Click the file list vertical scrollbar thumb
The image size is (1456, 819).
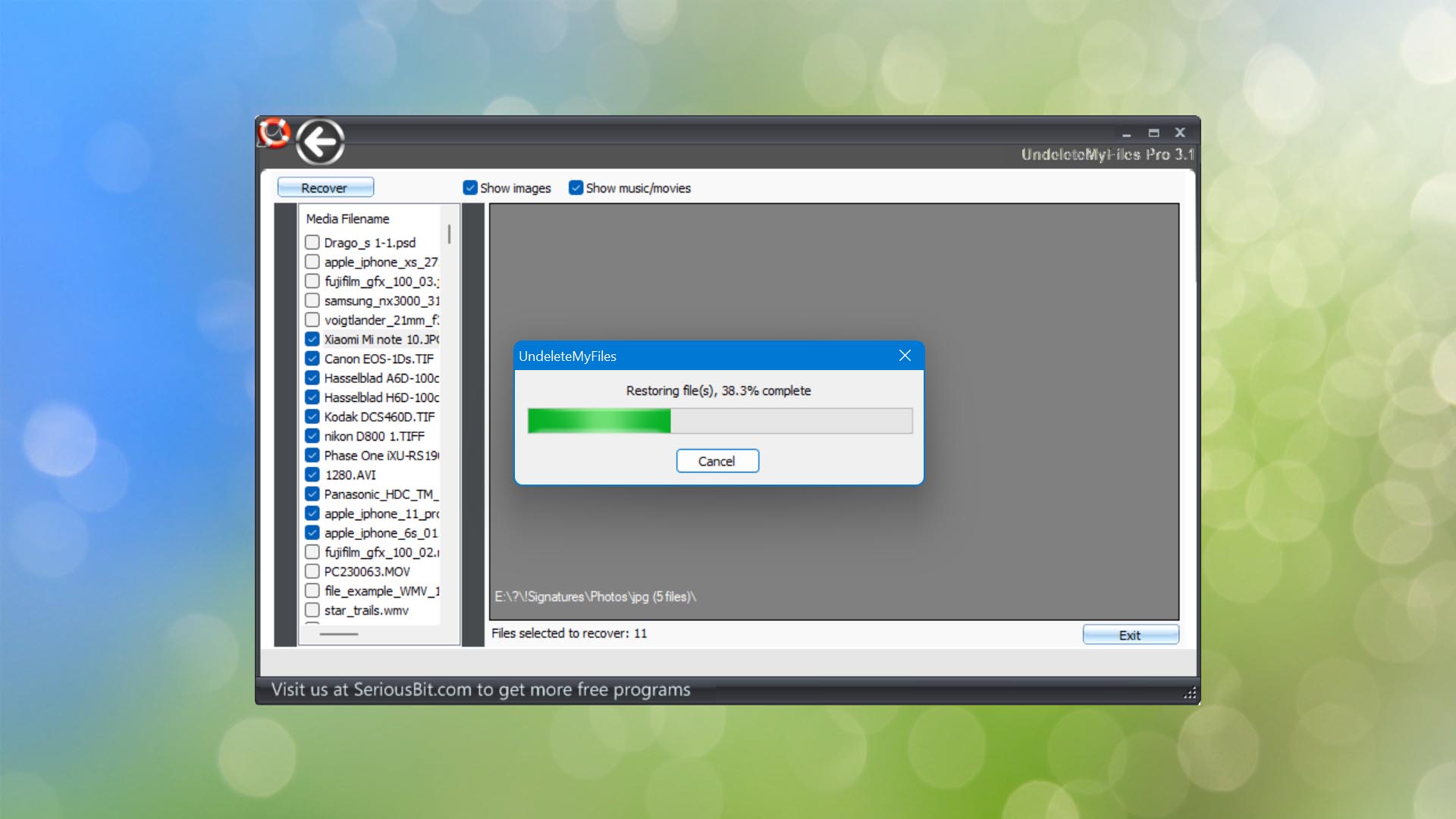[x=449, y=234]
